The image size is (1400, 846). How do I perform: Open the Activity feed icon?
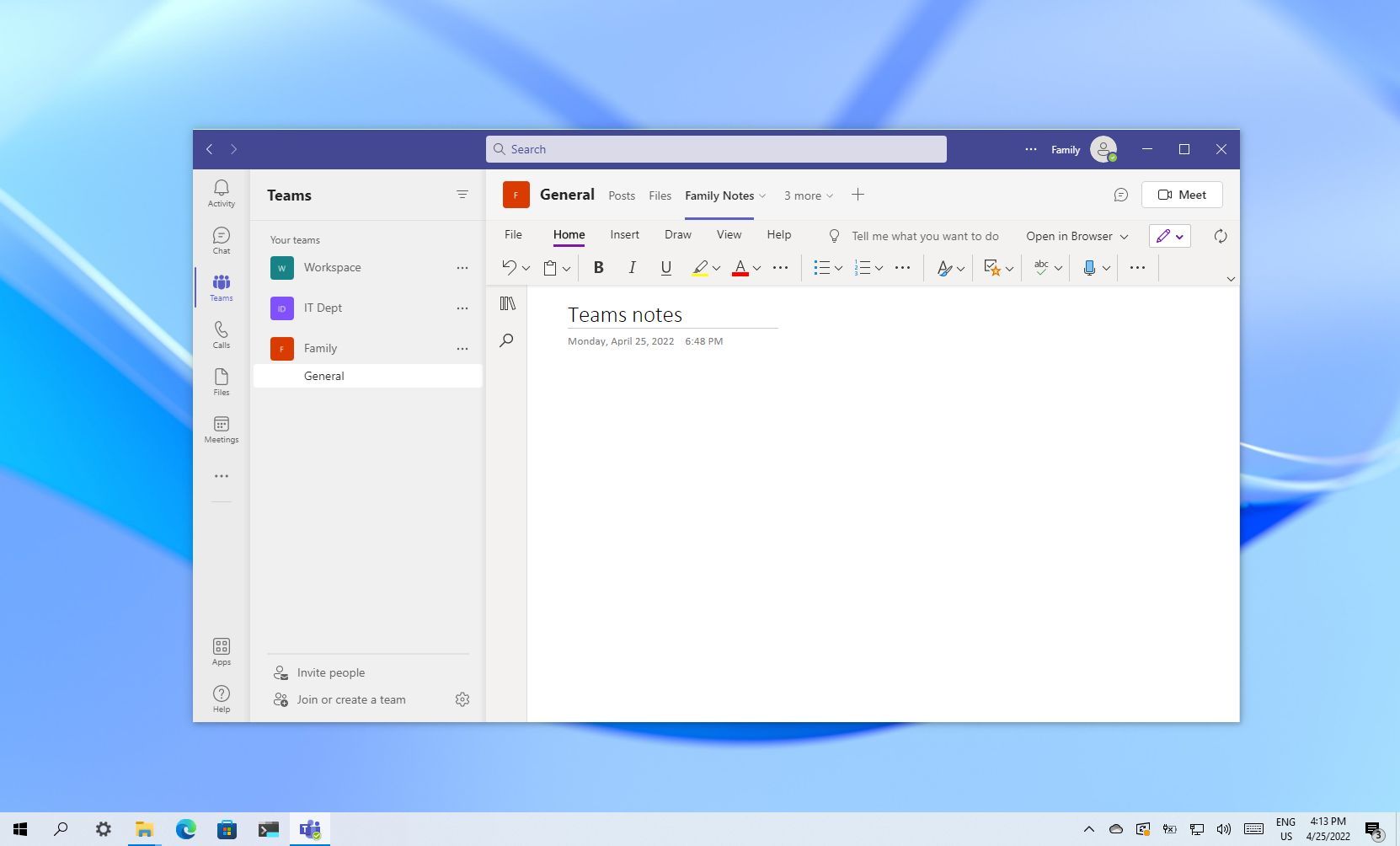pos(221,192)
